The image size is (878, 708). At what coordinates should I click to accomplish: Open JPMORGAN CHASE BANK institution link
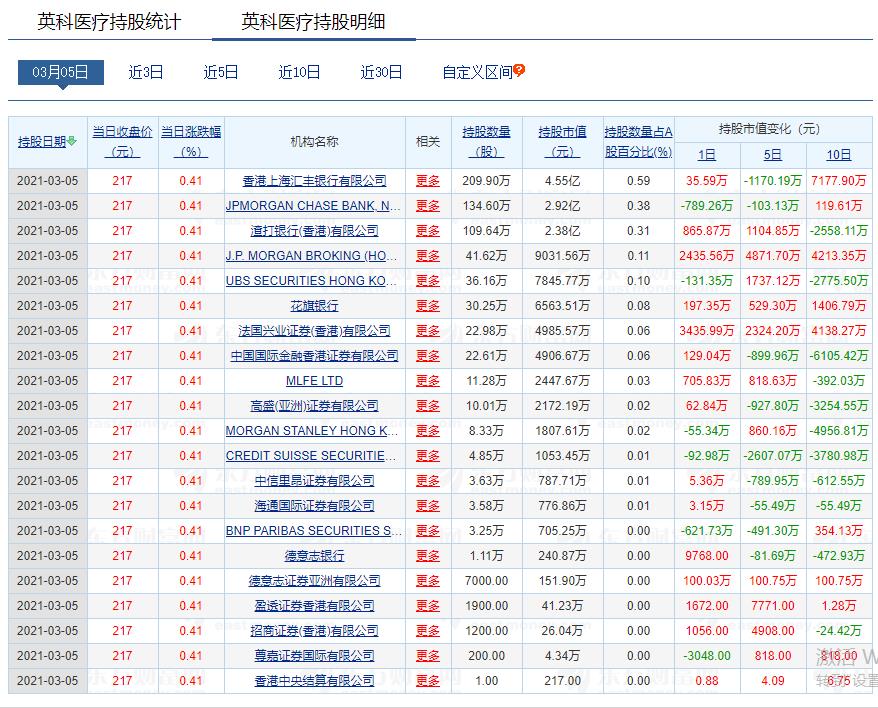coord(313,206)
